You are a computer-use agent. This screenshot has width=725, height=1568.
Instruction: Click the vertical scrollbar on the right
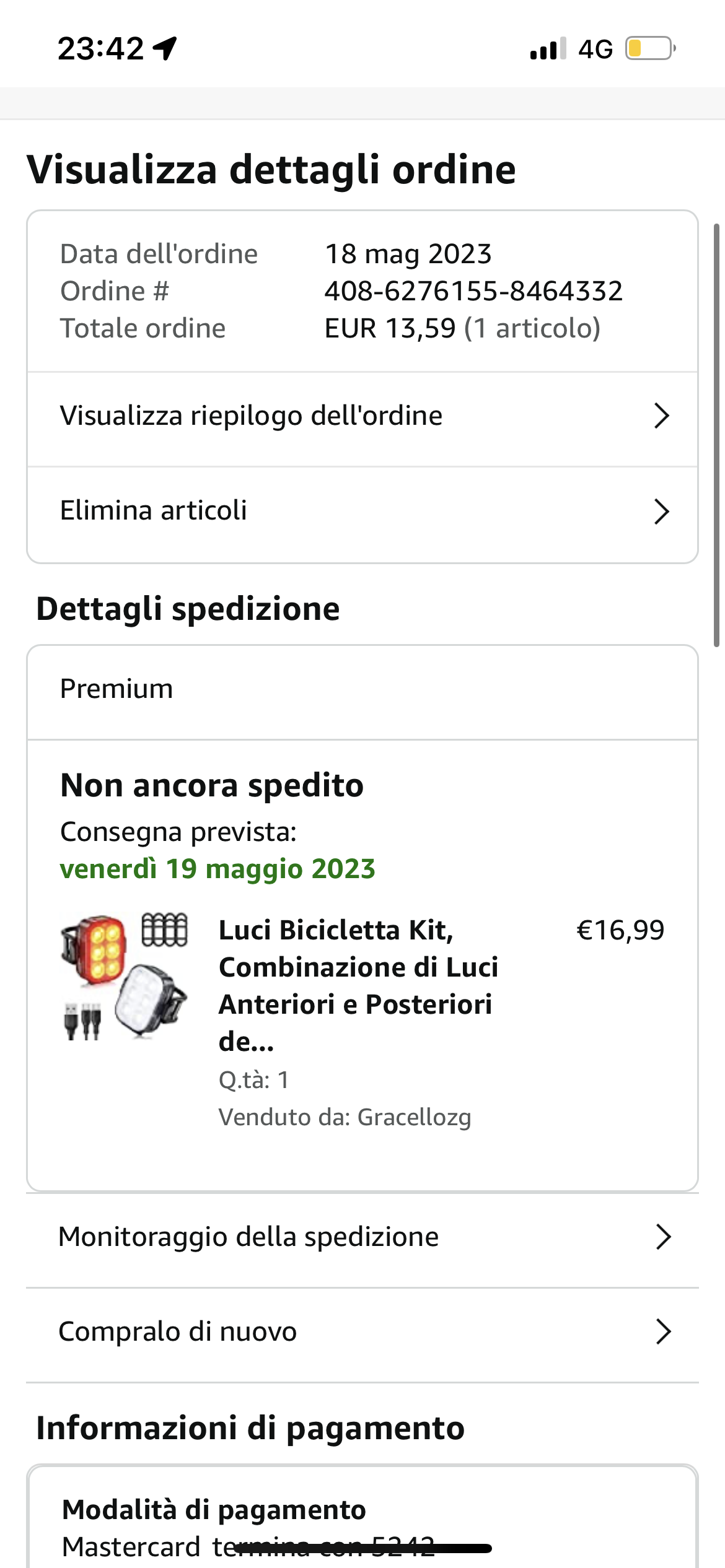(x=716, y=433)
